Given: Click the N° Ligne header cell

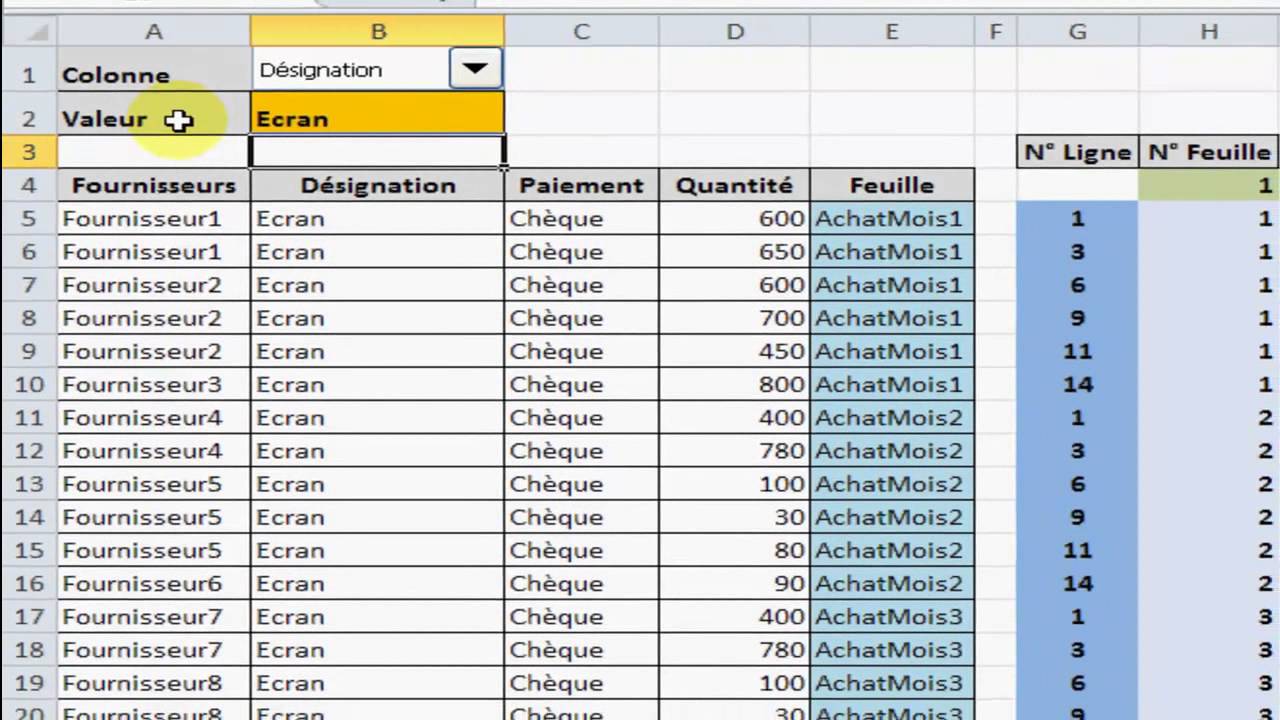Looking at the screenshot, I should tap(1077, 152).
